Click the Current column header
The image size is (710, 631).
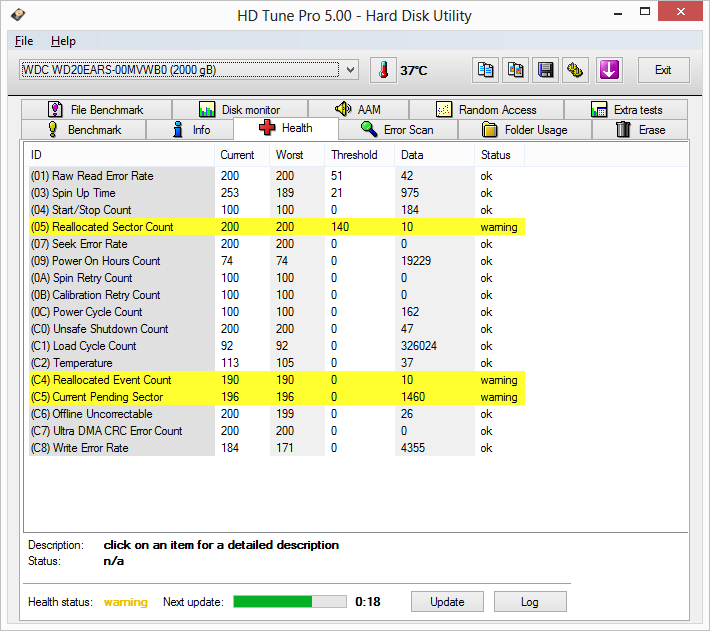pos(242,155)
